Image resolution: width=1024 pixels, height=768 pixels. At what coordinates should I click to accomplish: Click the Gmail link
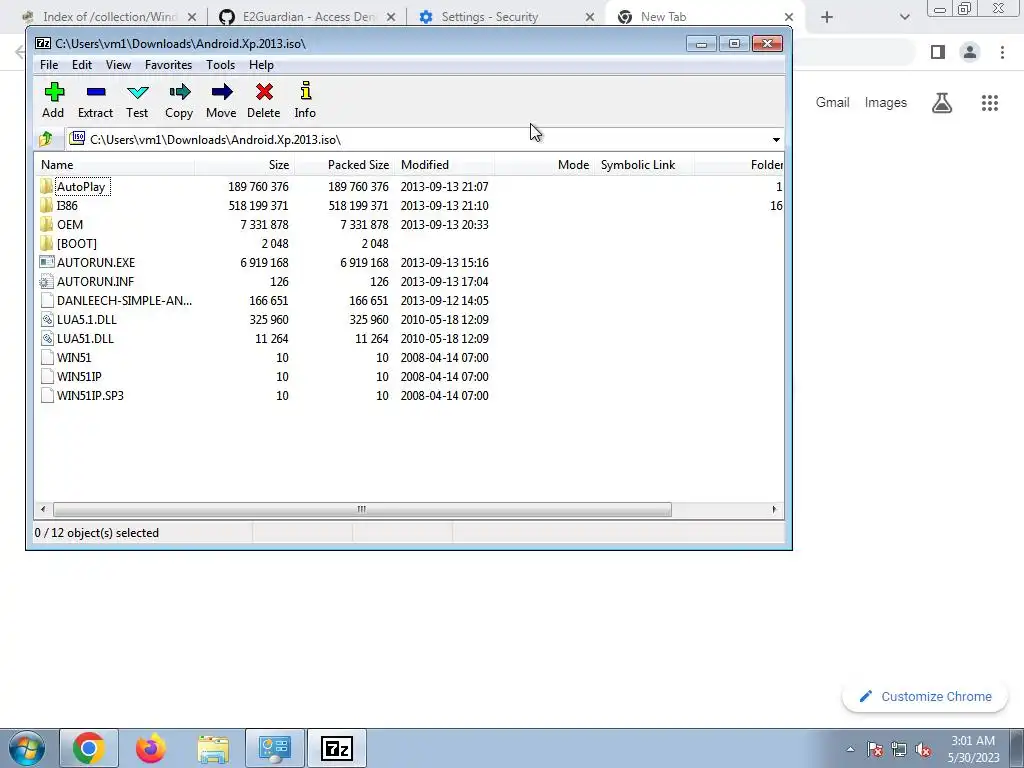832,103
